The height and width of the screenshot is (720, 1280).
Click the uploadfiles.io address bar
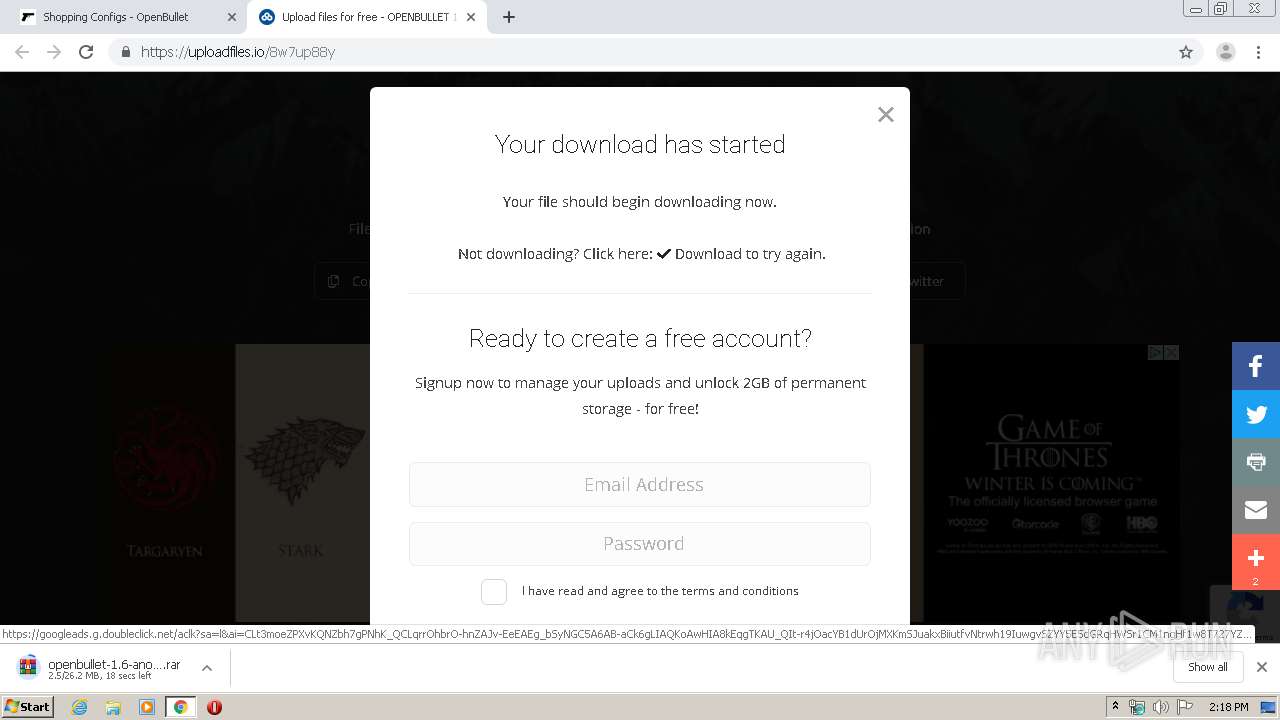click(640, 52)
